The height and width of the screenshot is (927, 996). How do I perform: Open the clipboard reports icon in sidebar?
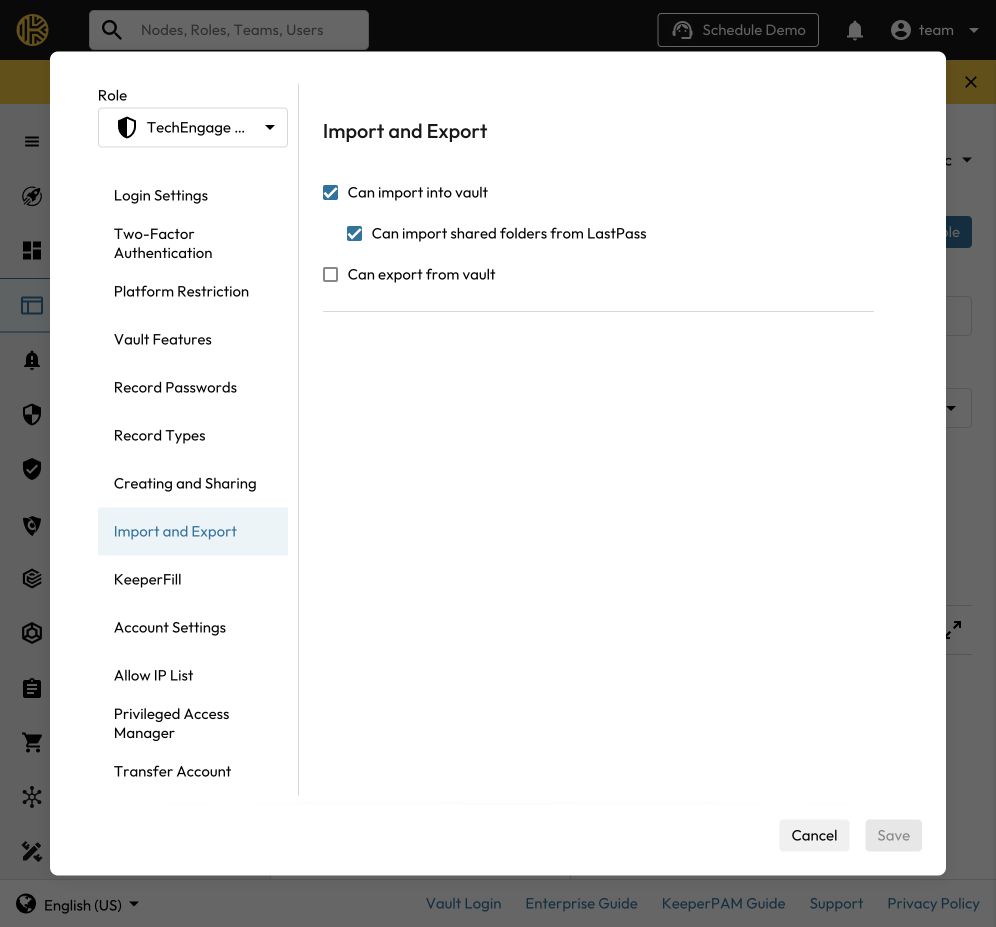(32, 688)
